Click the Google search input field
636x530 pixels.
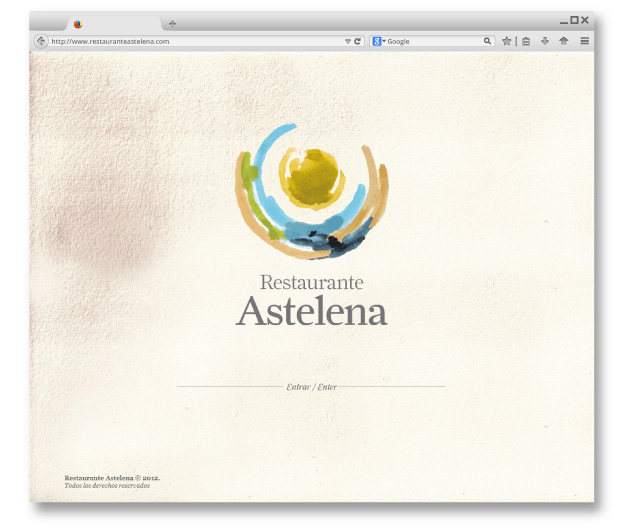point(434,41)
